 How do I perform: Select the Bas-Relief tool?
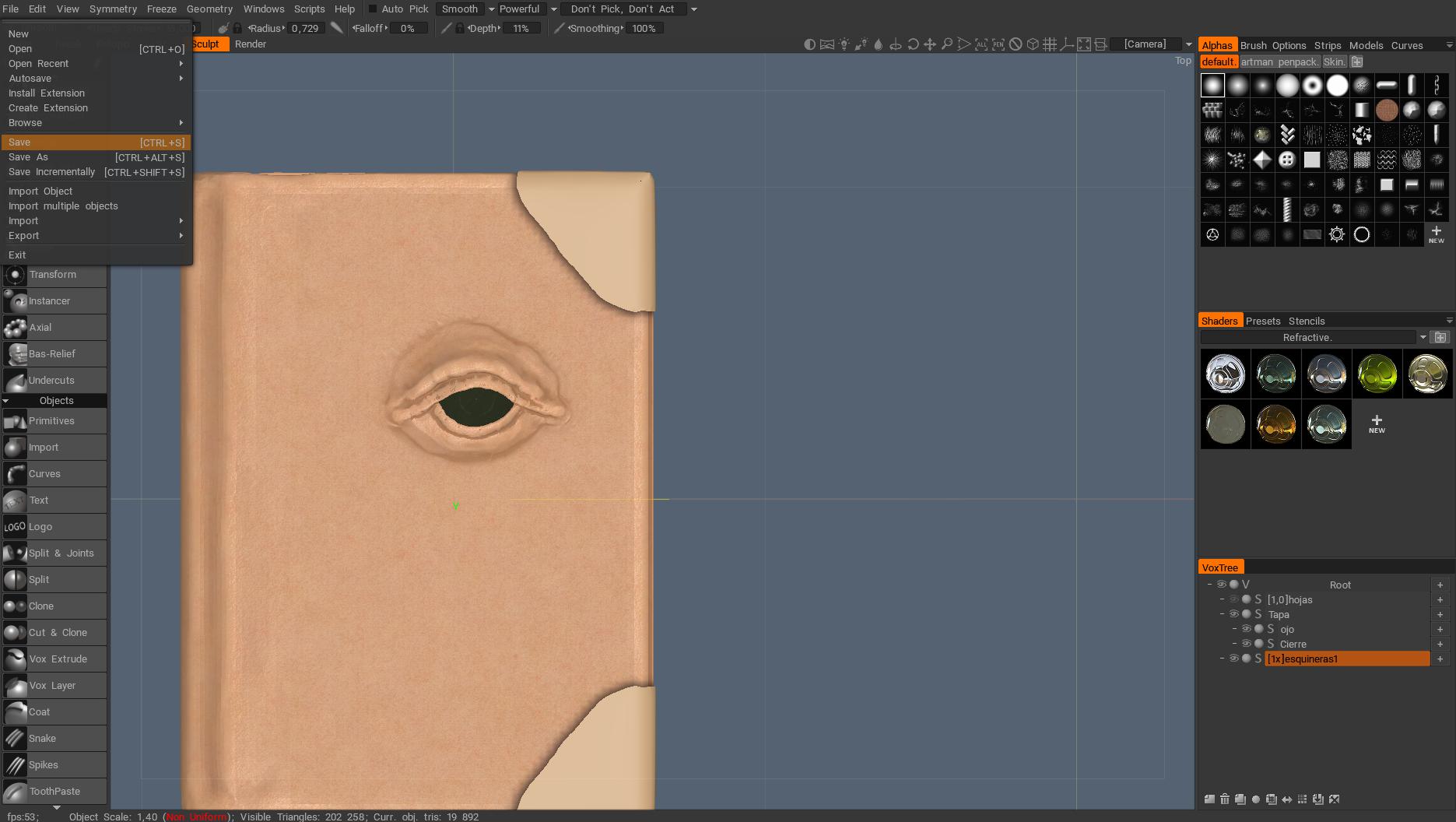coord(54,353)
